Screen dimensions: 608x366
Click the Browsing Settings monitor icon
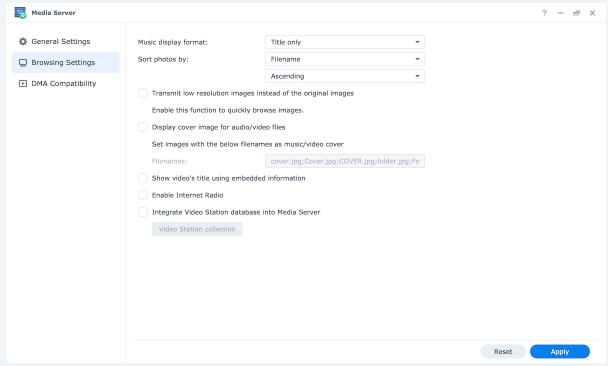click(x=23, y=62)
